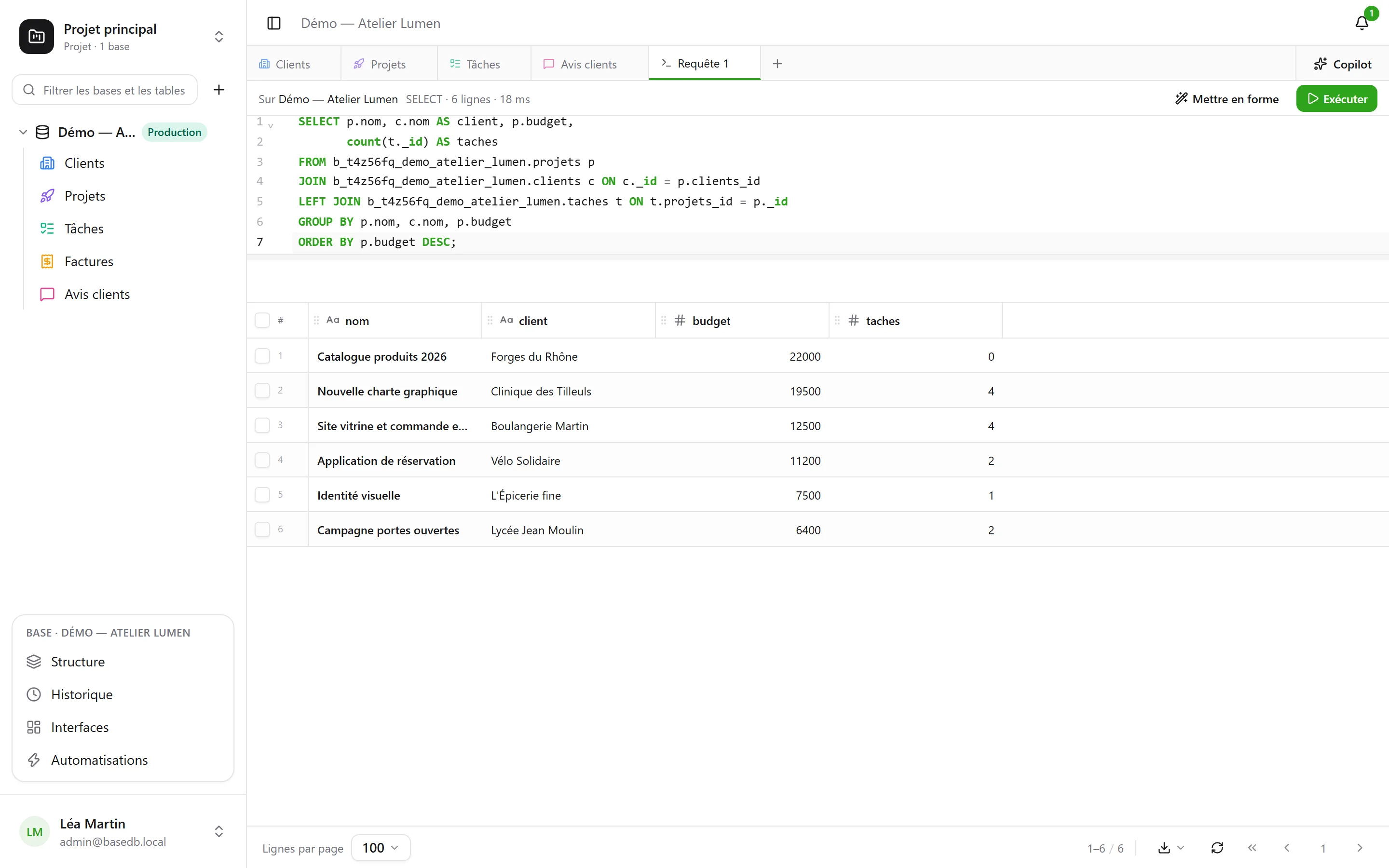Click the Avis clients comment icon in sidebar
The image size is (1389, 868).
pos(47,294)
